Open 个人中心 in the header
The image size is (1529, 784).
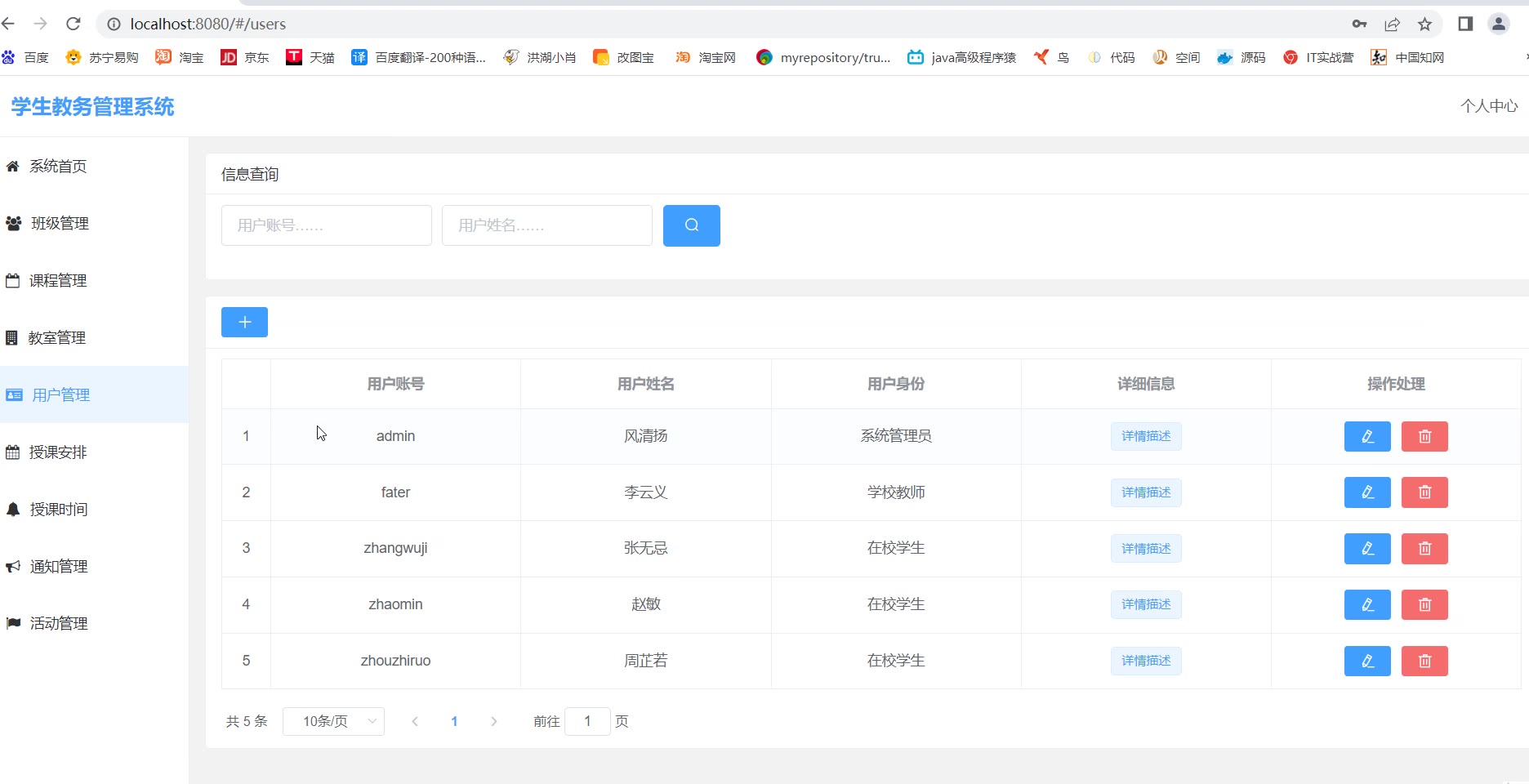(x=1488, y=106)
